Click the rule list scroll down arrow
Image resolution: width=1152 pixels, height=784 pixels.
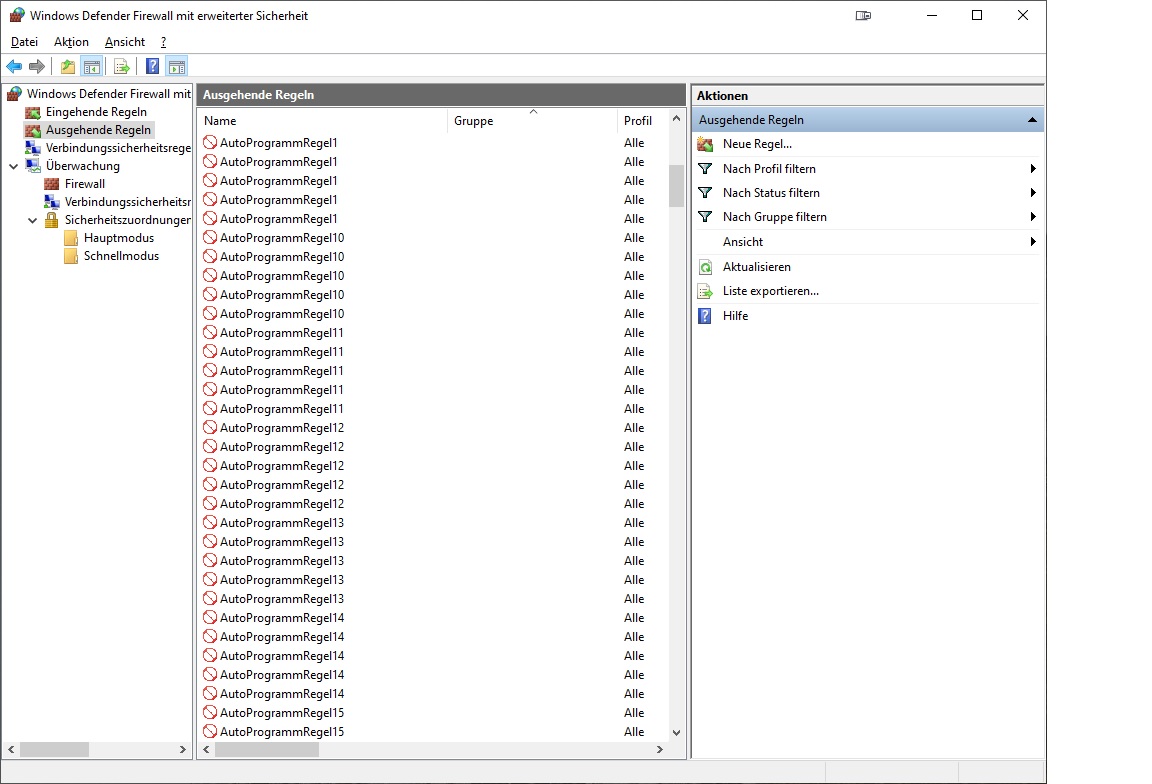[677, 733]
